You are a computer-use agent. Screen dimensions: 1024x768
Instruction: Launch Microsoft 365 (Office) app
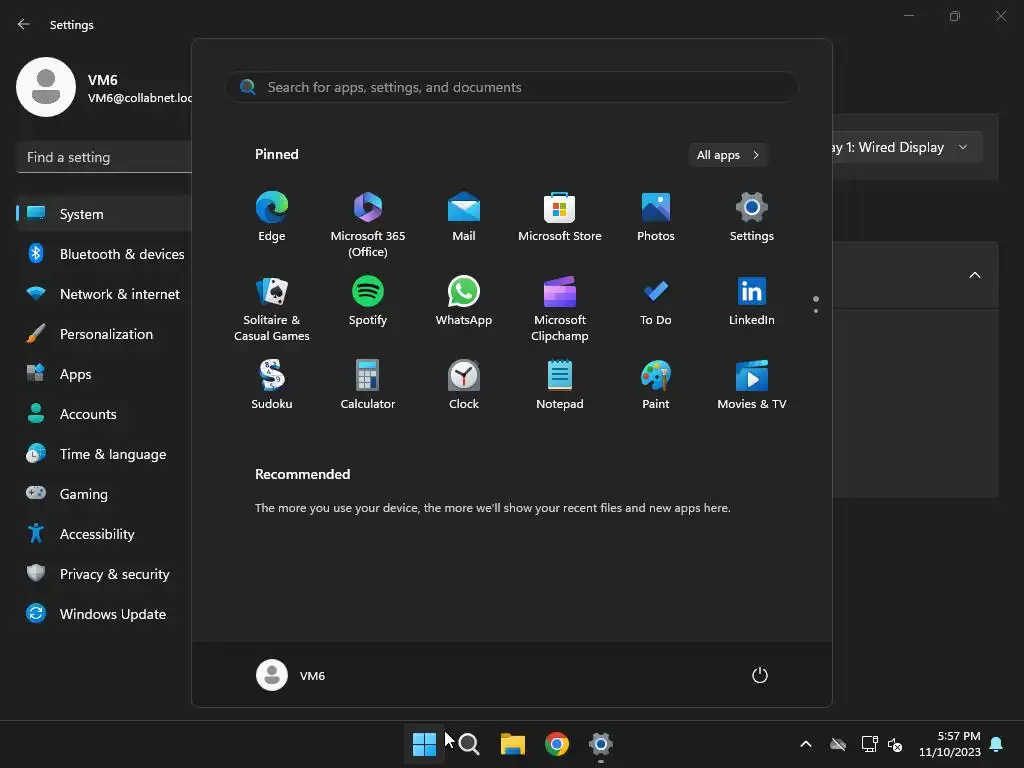[368, 224]
